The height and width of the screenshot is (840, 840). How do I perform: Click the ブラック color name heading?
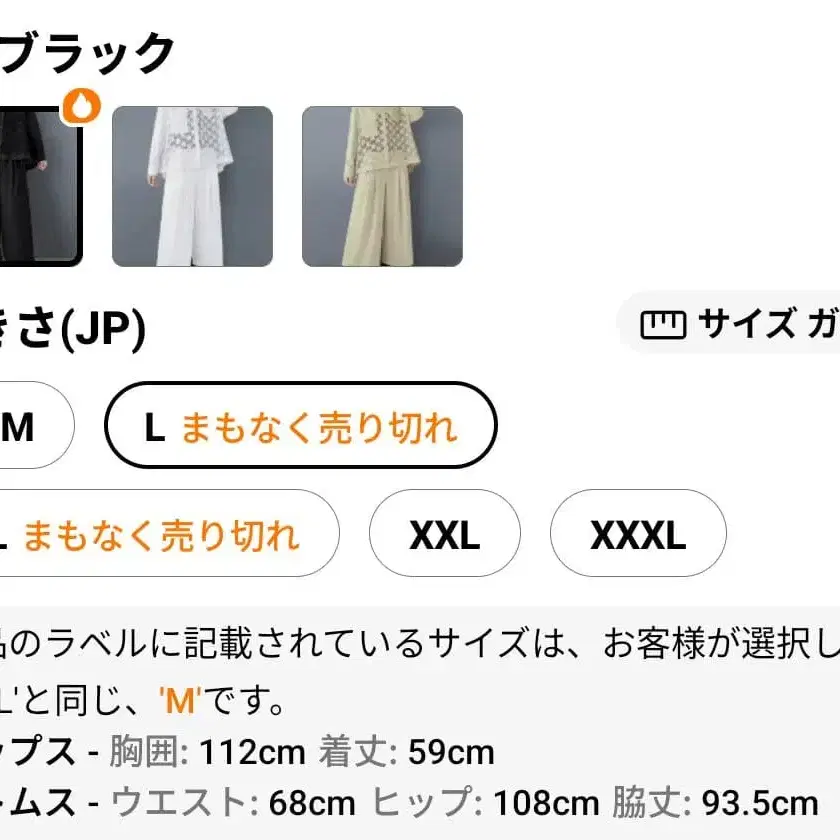click(87, 54)
